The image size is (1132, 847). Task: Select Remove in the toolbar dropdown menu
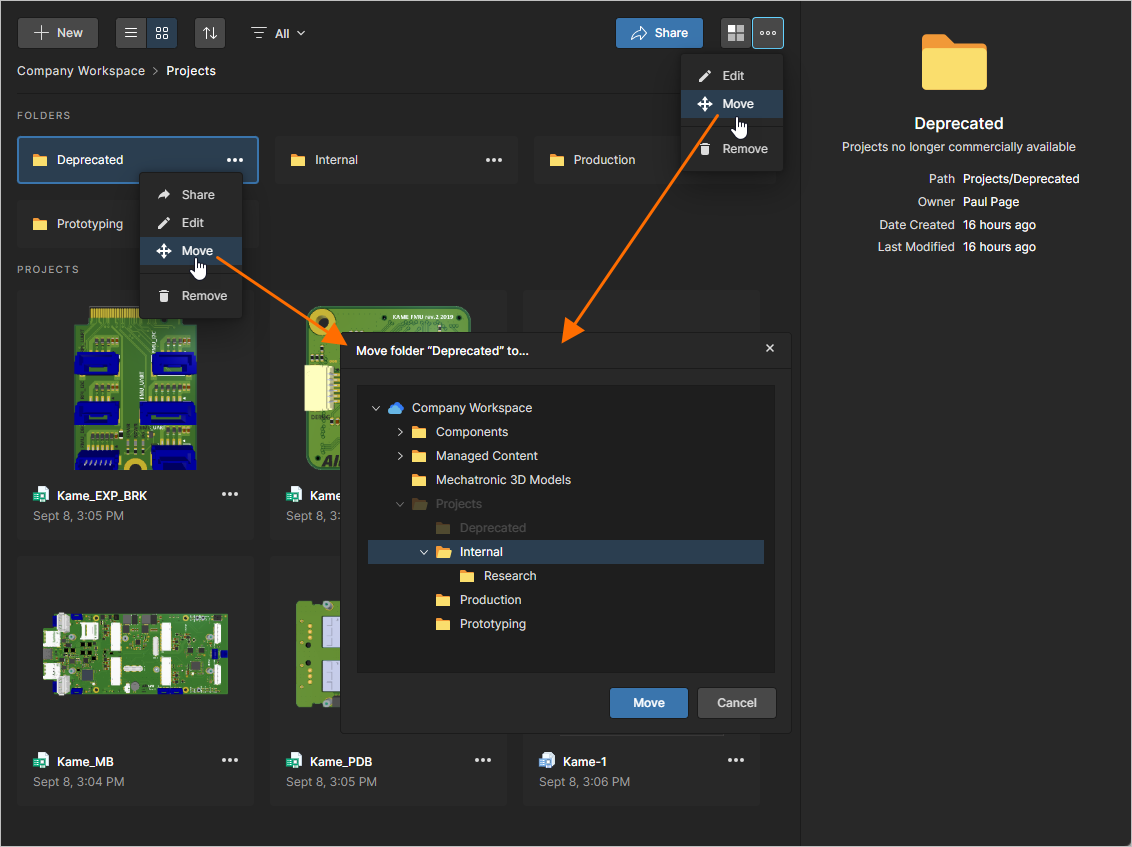pyautogui.click(x=731, y=149)
